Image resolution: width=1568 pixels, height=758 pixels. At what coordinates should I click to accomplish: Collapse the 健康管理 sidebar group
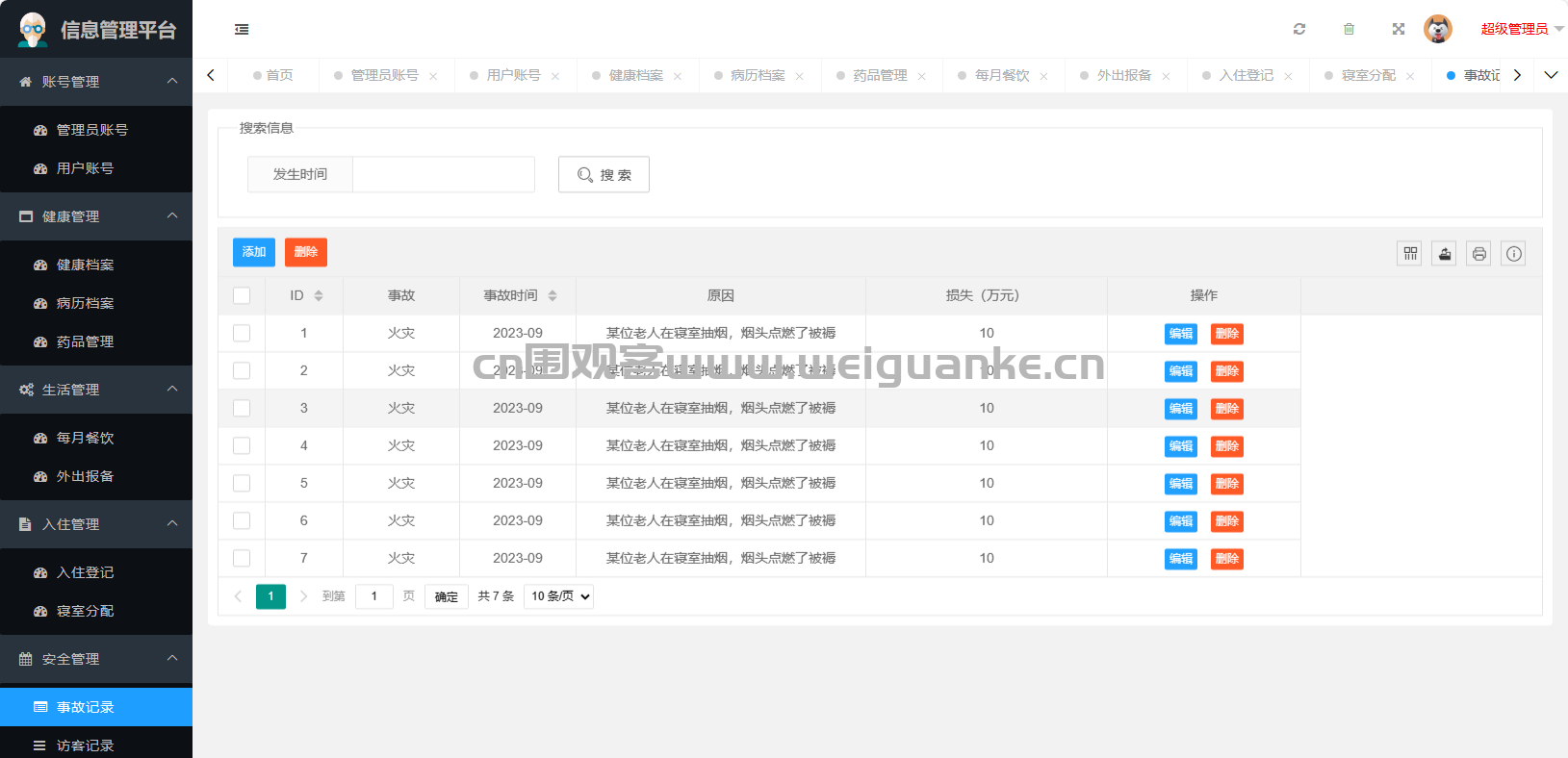point(96,216)
